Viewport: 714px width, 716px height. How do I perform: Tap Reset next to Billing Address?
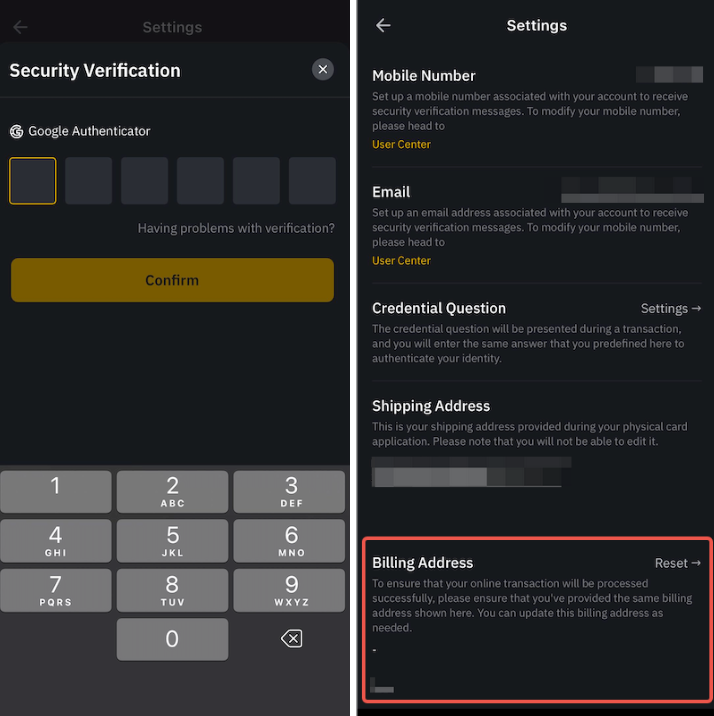677,563
